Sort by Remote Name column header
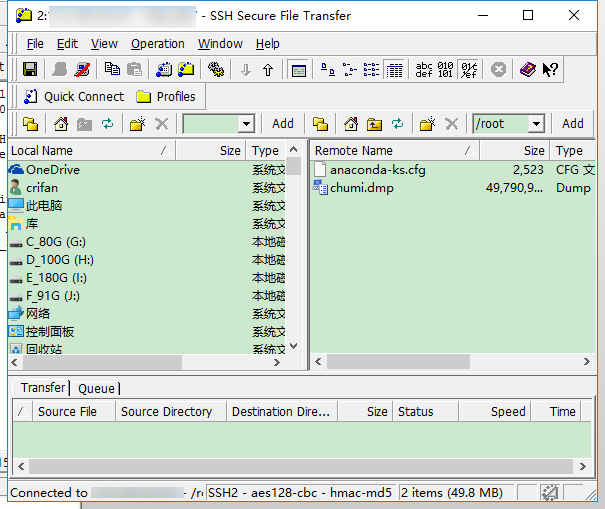605x509 pixels. pyautogui.click(x=395, y=151)
